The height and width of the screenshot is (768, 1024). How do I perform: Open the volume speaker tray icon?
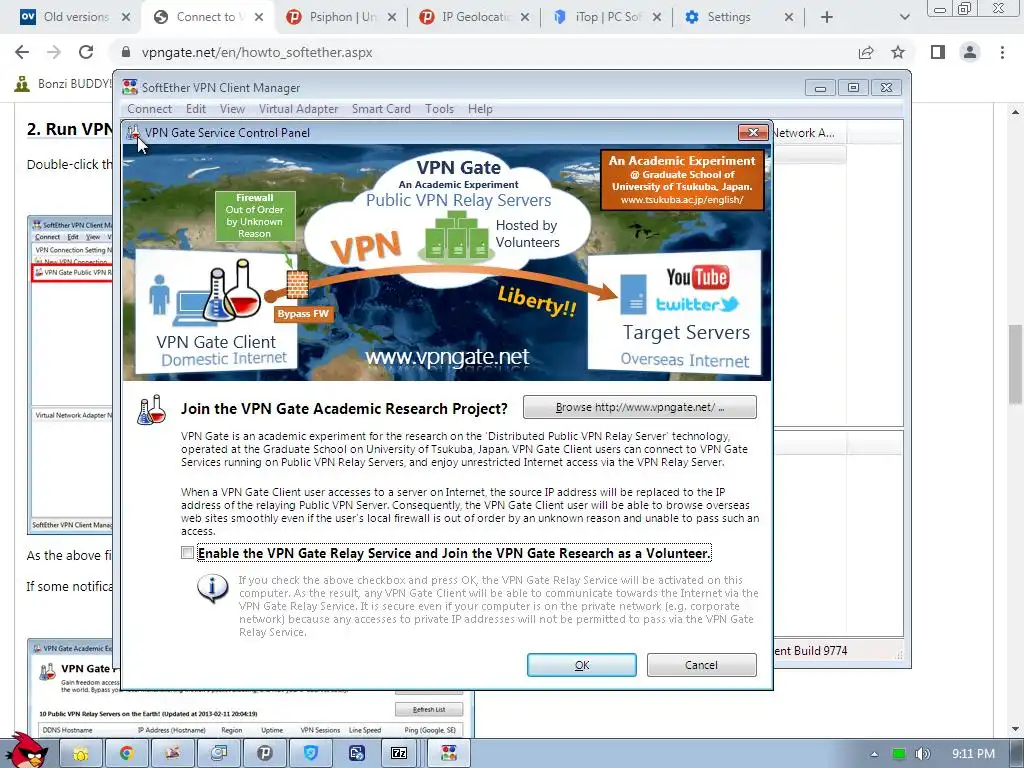coord(922,754)
